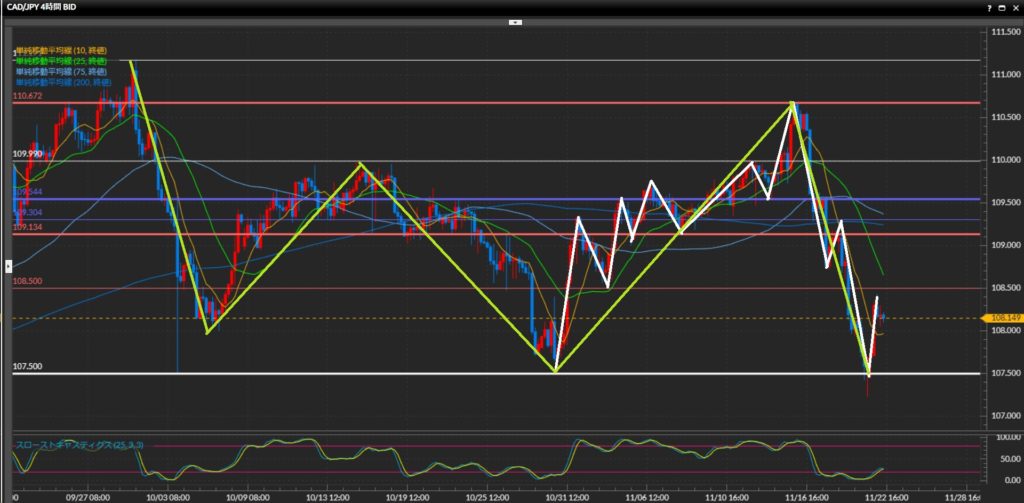Screen dimensions: 1024x503
Task: Select the 107.500 white support line label
Action: [27, 367]
